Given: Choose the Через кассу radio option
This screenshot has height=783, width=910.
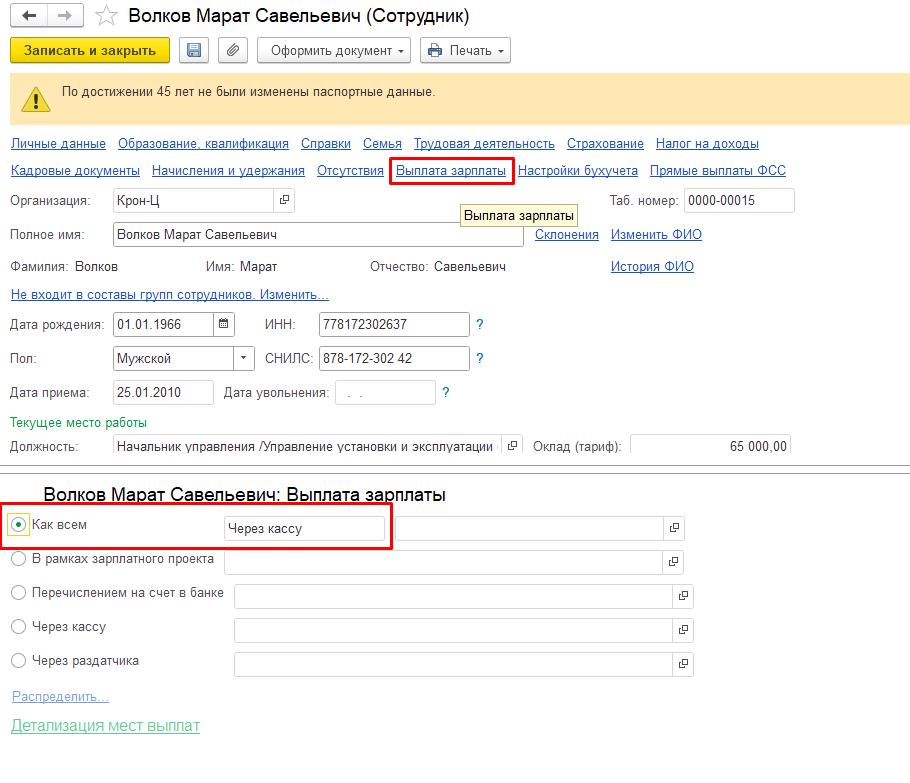Looking at the screenshot, I should 19,627.
